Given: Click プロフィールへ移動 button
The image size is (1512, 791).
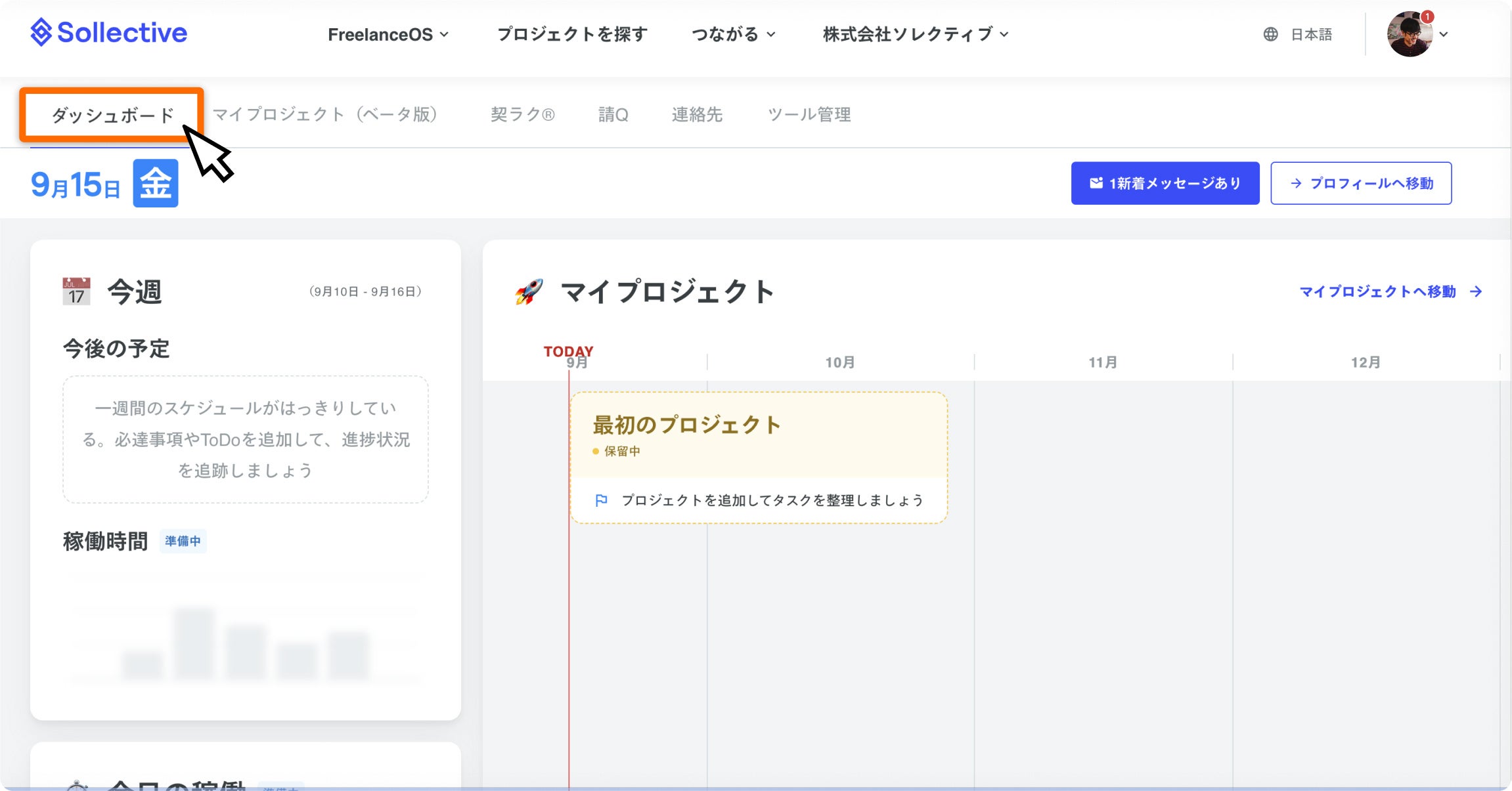Looking at the screenshot, I should point(1361,183).
